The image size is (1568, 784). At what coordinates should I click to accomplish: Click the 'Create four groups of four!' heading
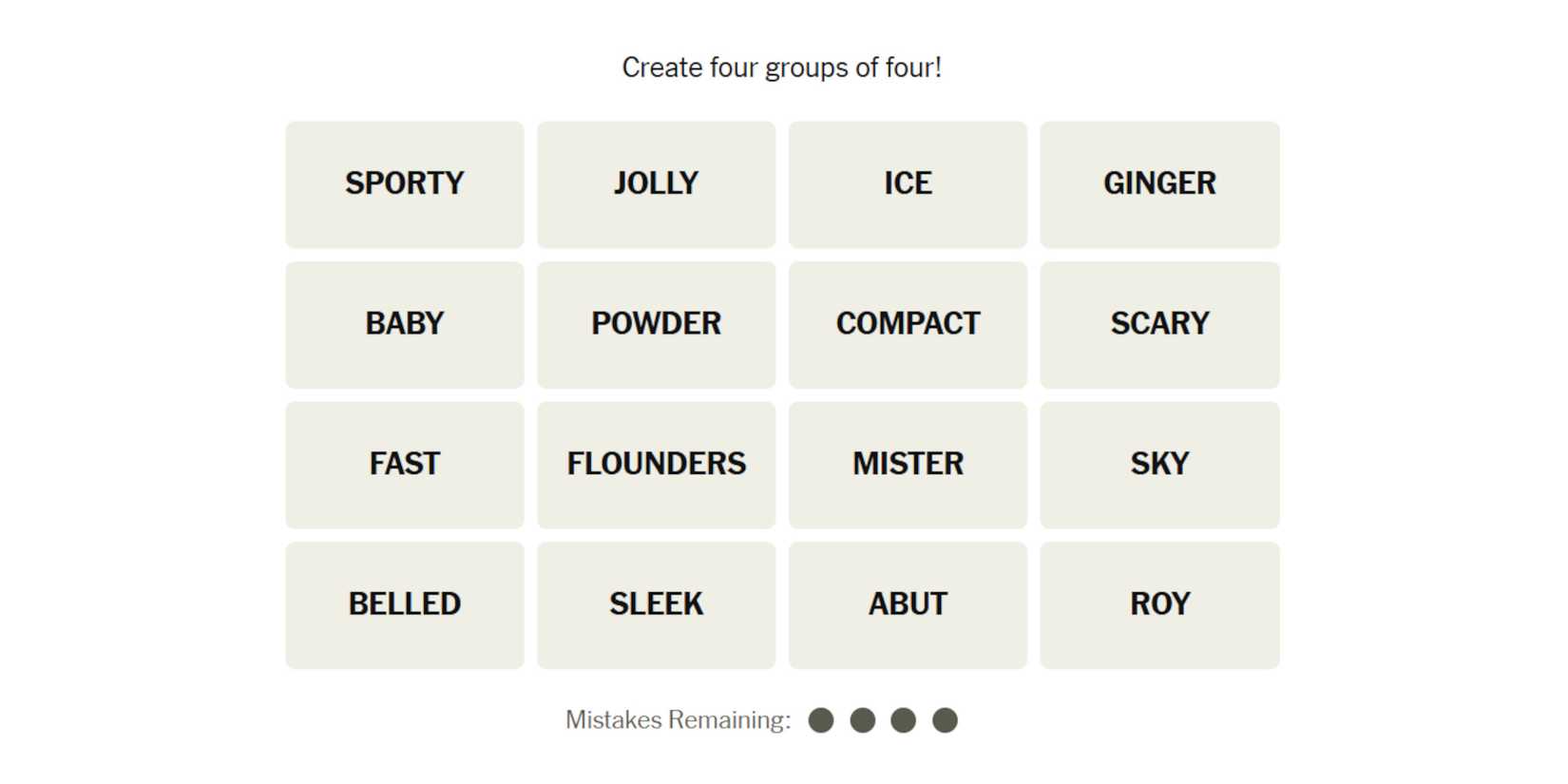pyautogui.click(x=781, y=67)
